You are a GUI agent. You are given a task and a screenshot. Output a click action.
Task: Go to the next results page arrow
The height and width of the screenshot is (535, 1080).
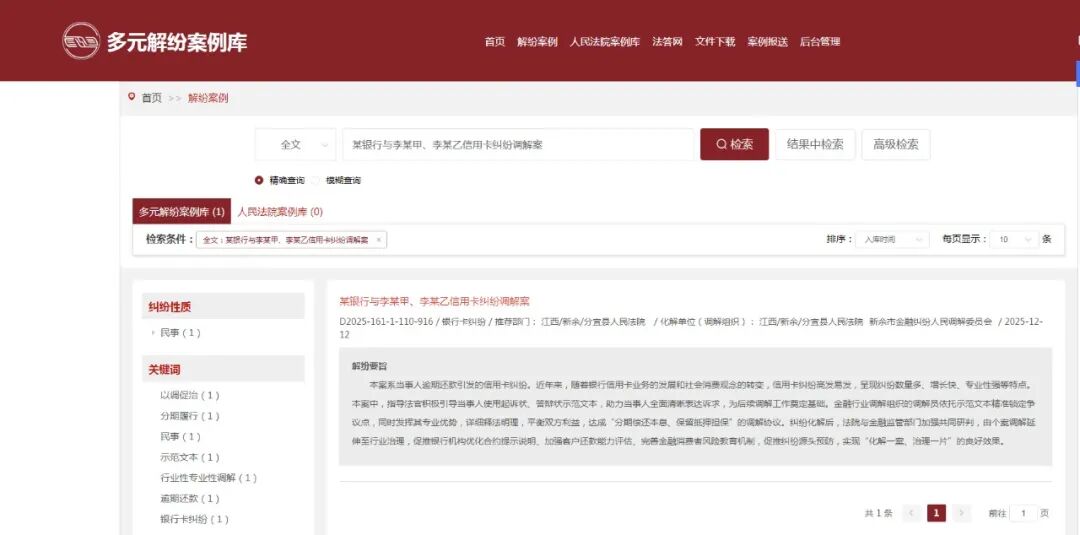tap(961, 513)
